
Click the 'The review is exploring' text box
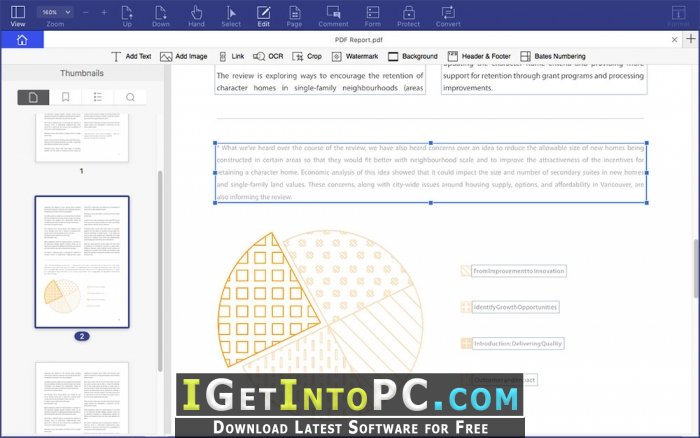320,80
